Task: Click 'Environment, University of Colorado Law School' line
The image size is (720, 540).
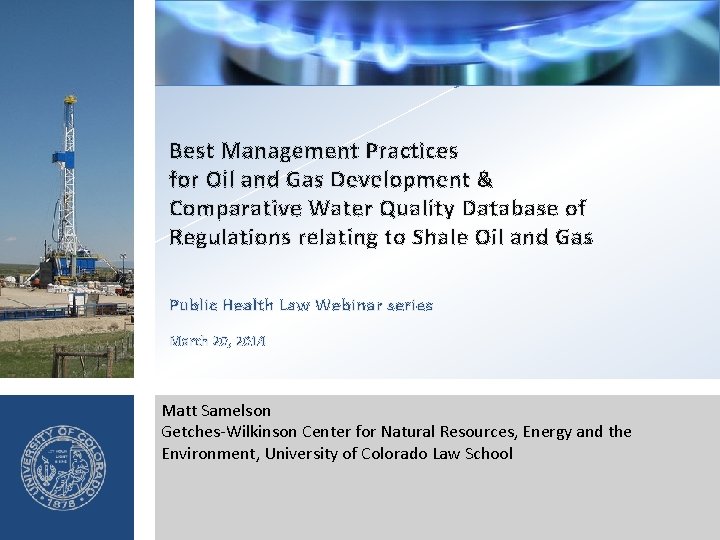Action: (337, 454)
